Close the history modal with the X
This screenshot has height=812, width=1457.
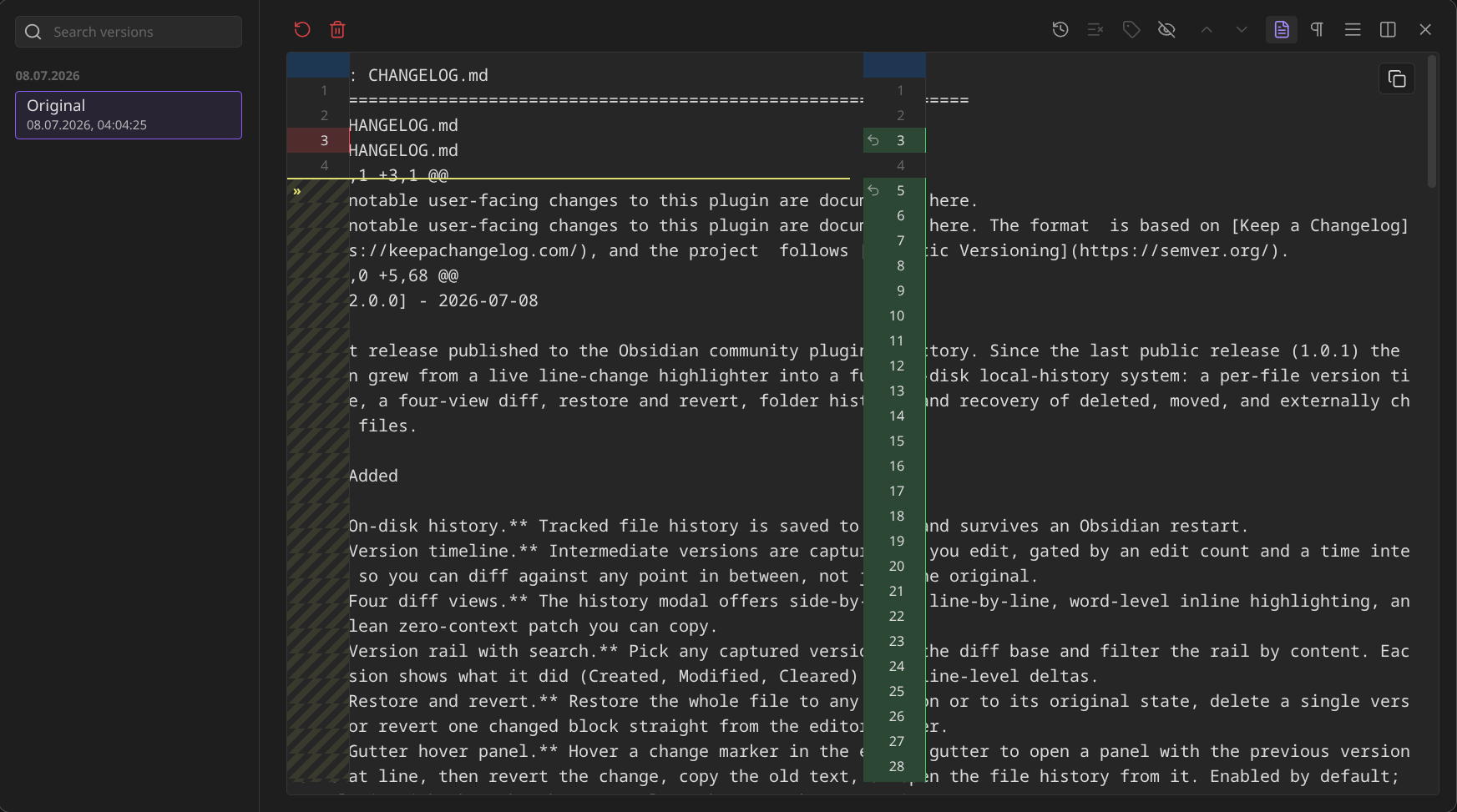[1425, 30]
